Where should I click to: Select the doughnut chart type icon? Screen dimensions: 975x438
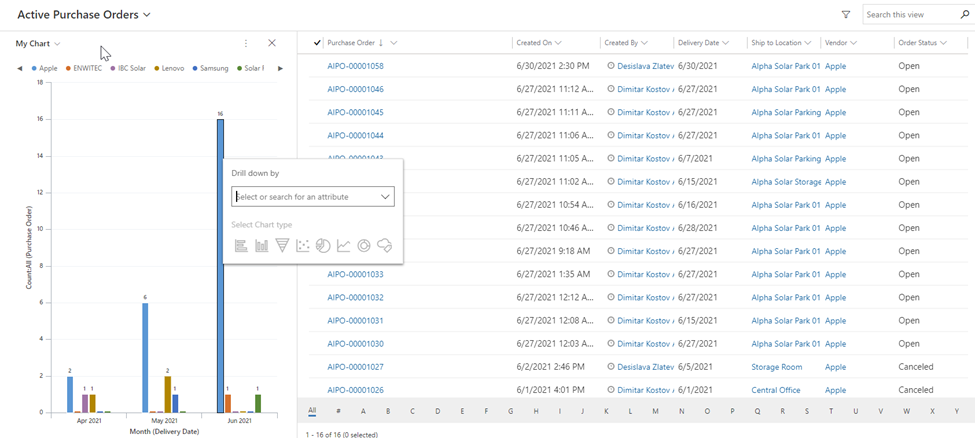pos(364,246)
